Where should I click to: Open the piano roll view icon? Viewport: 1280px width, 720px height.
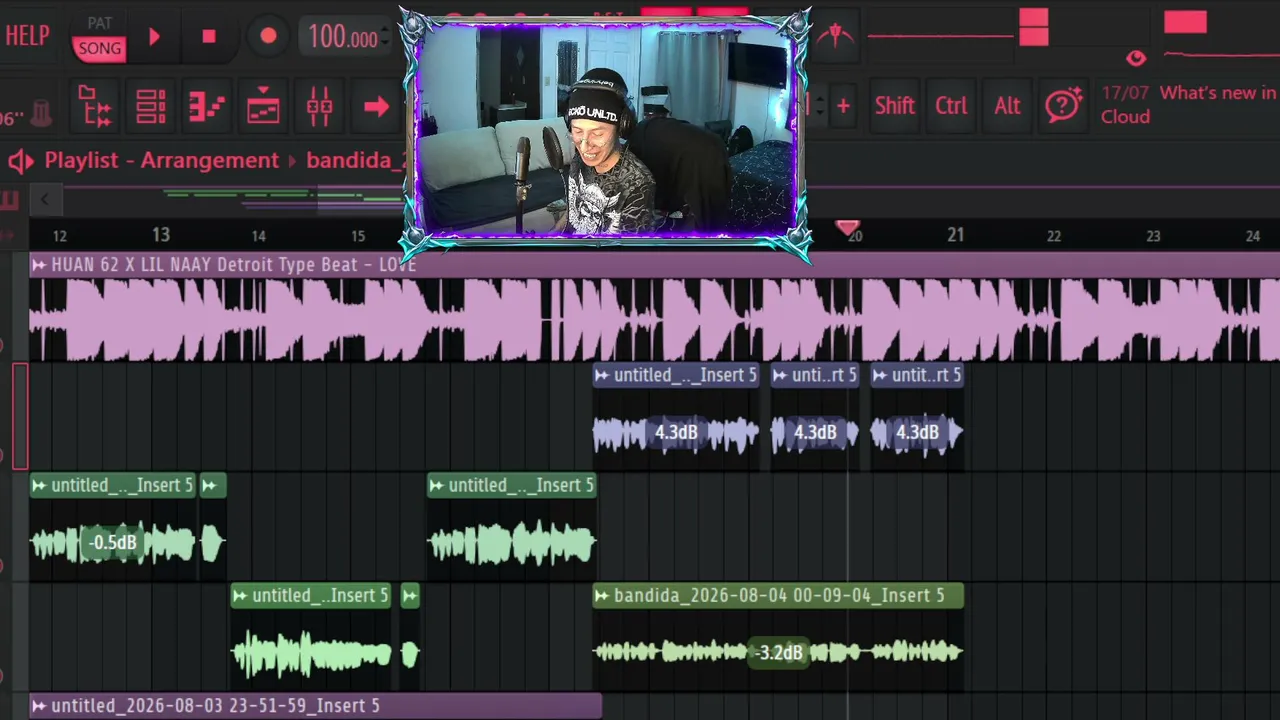click(207, 106)
